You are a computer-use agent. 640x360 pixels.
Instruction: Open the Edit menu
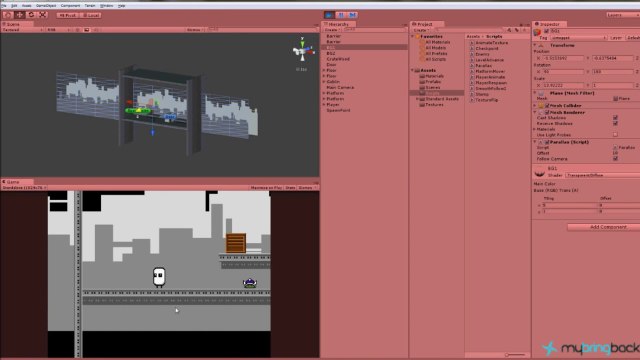coord(14,6)
